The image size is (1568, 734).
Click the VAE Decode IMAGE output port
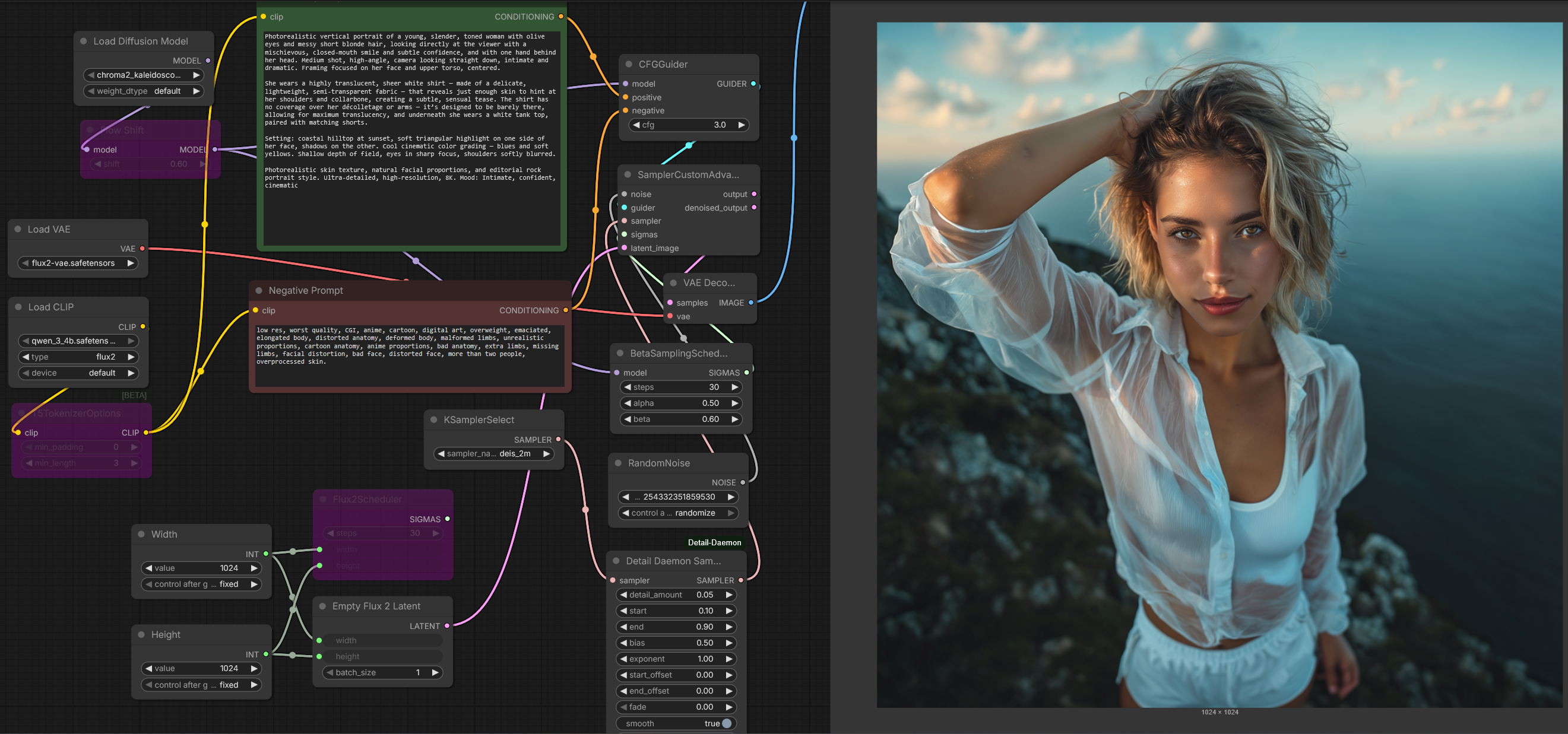(750, 303)
